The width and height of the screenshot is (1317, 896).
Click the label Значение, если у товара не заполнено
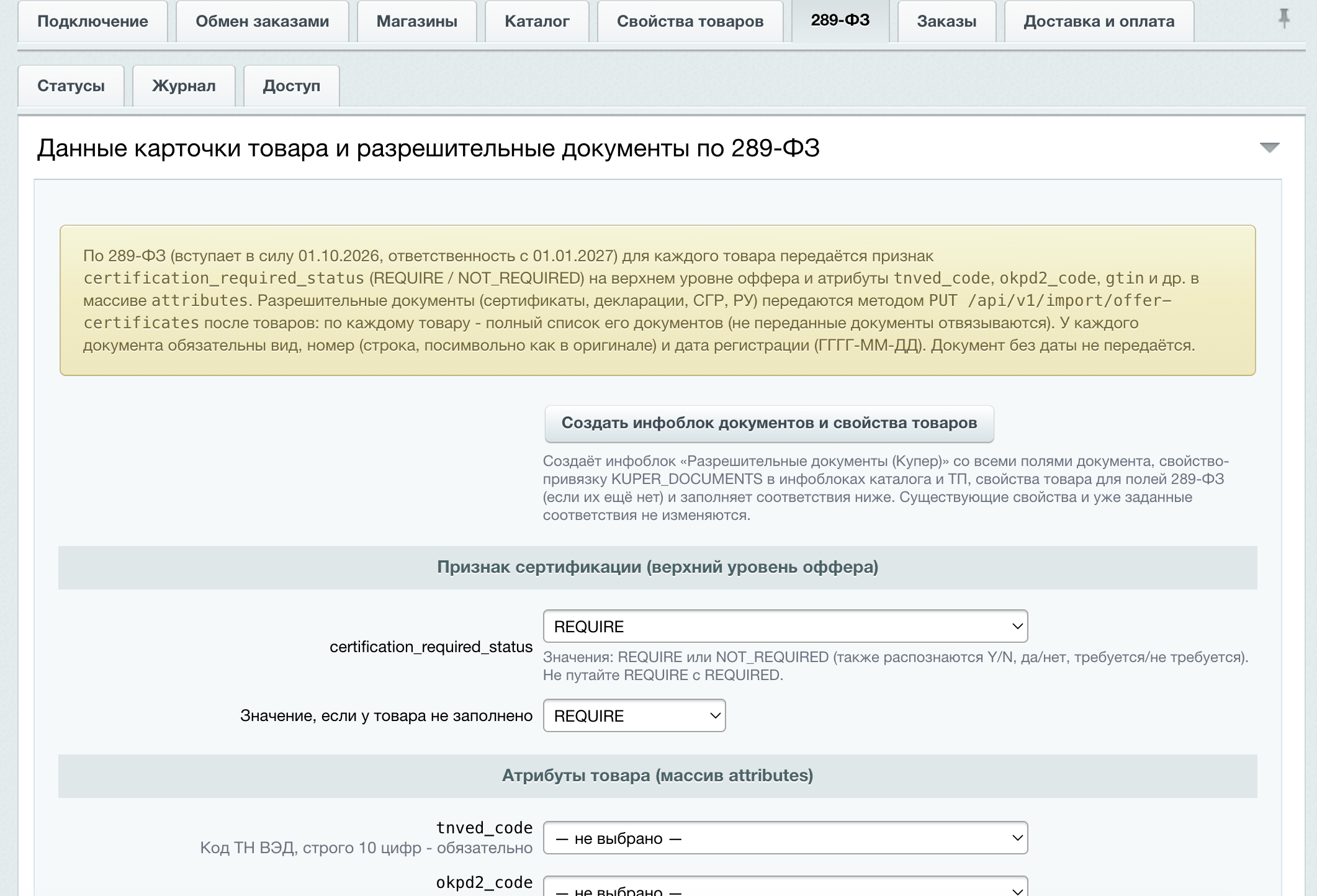[x=386, y=715]
